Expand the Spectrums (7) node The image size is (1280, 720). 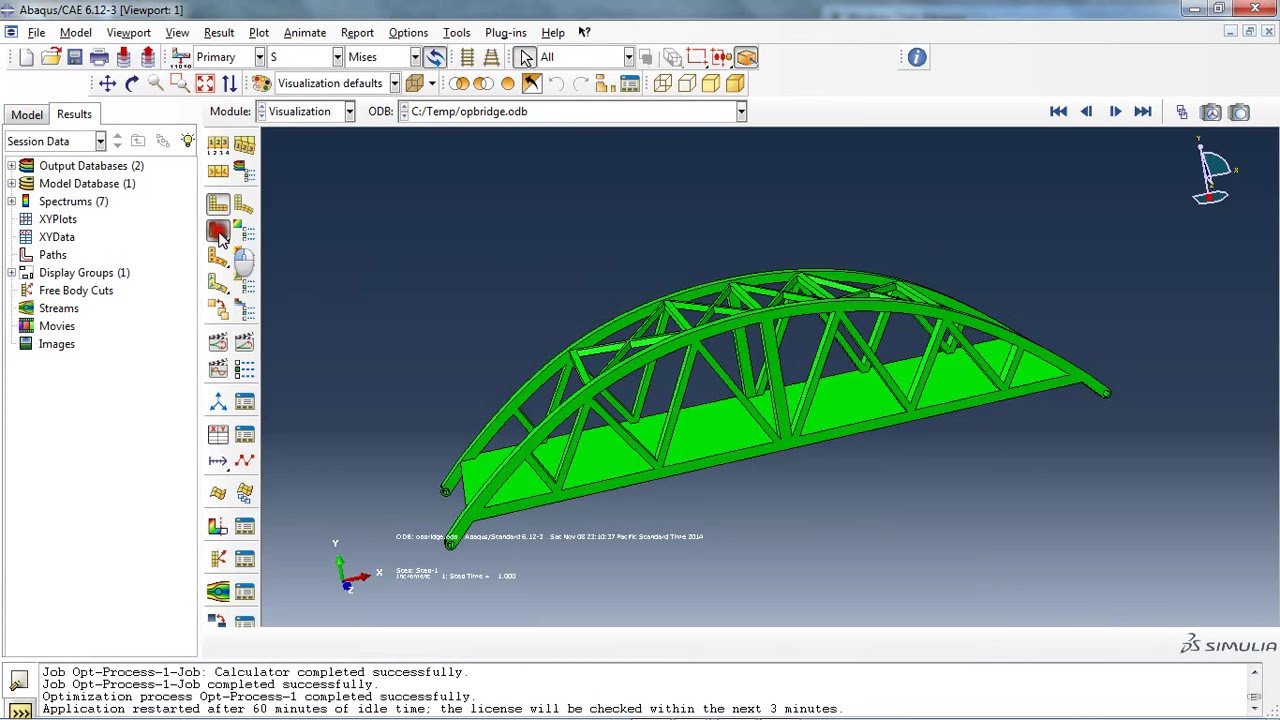point(11,202)
